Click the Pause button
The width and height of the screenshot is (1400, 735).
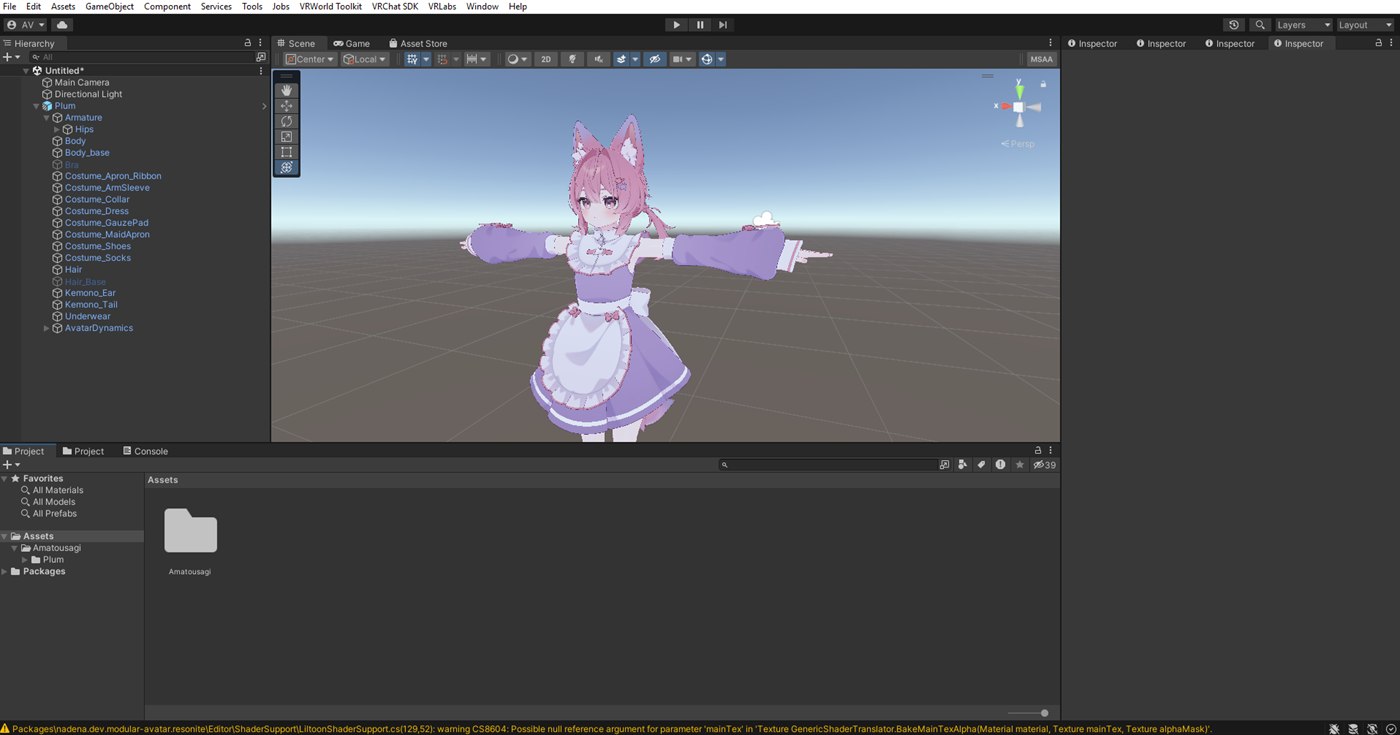click(700, 25)
